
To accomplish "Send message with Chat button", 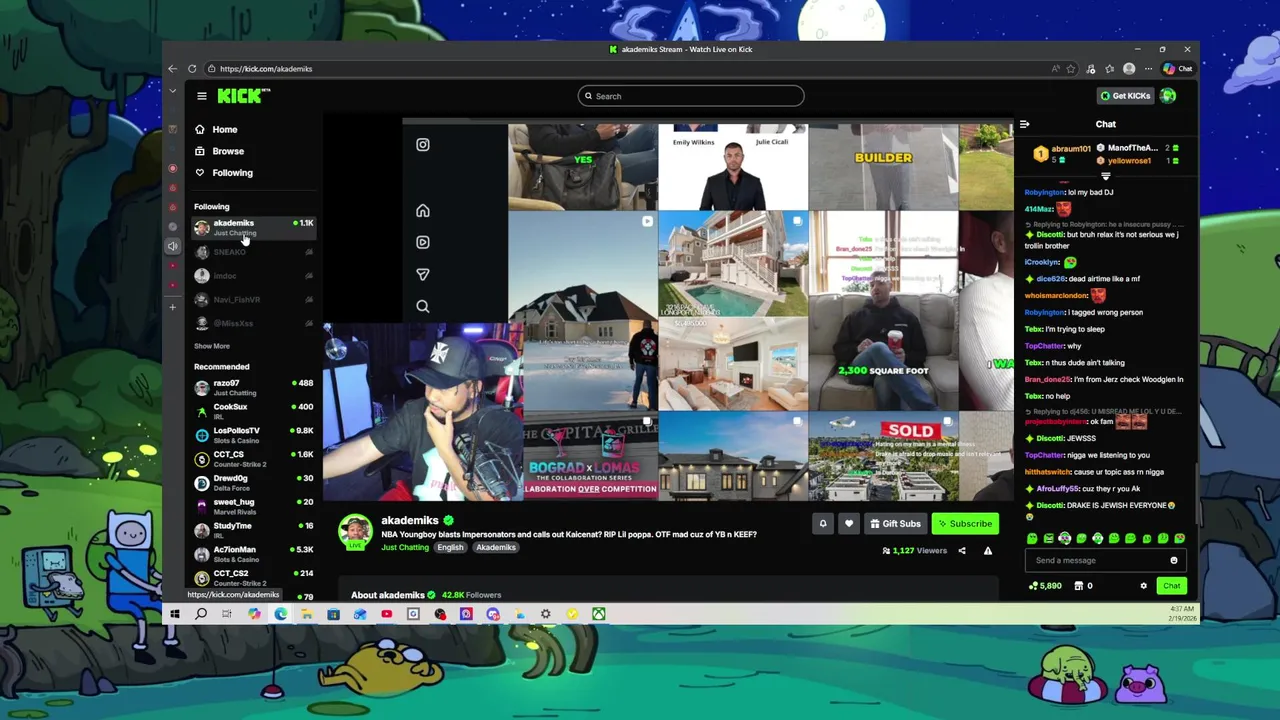I will [x=1171, y=586].
